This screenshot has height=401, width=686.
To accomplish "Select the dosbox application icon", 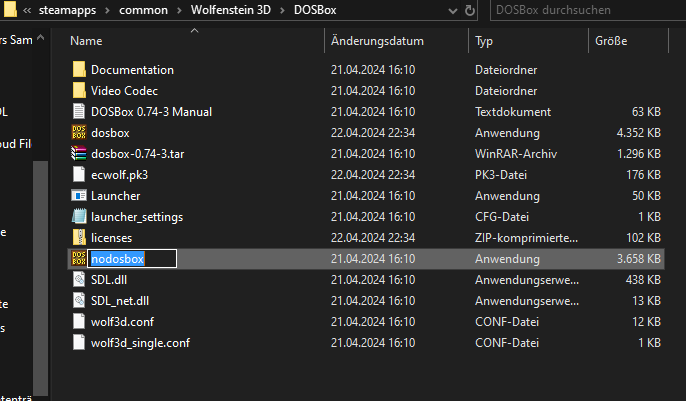I will [80, 133].
